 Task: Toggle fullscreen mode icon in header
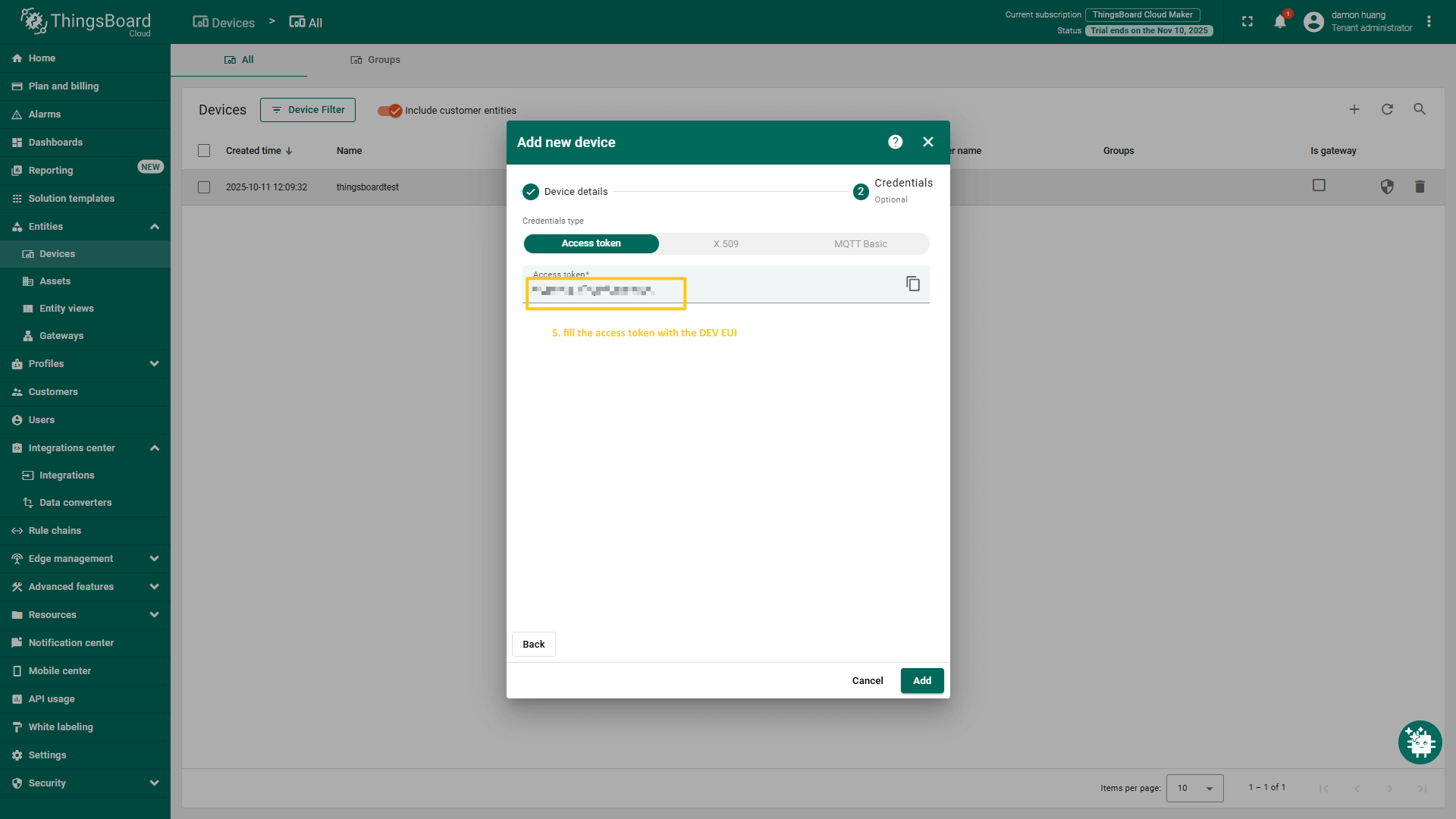pyautogui.click(x=1247, y=22)
